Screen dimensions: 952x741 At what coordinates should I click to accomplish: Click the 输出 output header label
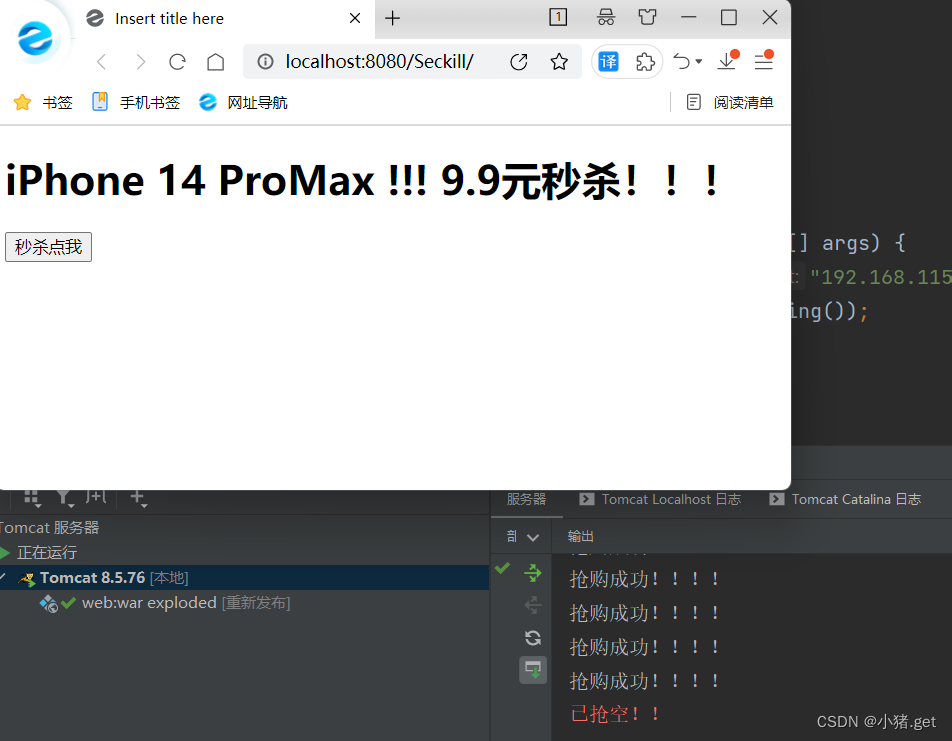(x=580, y=536)
